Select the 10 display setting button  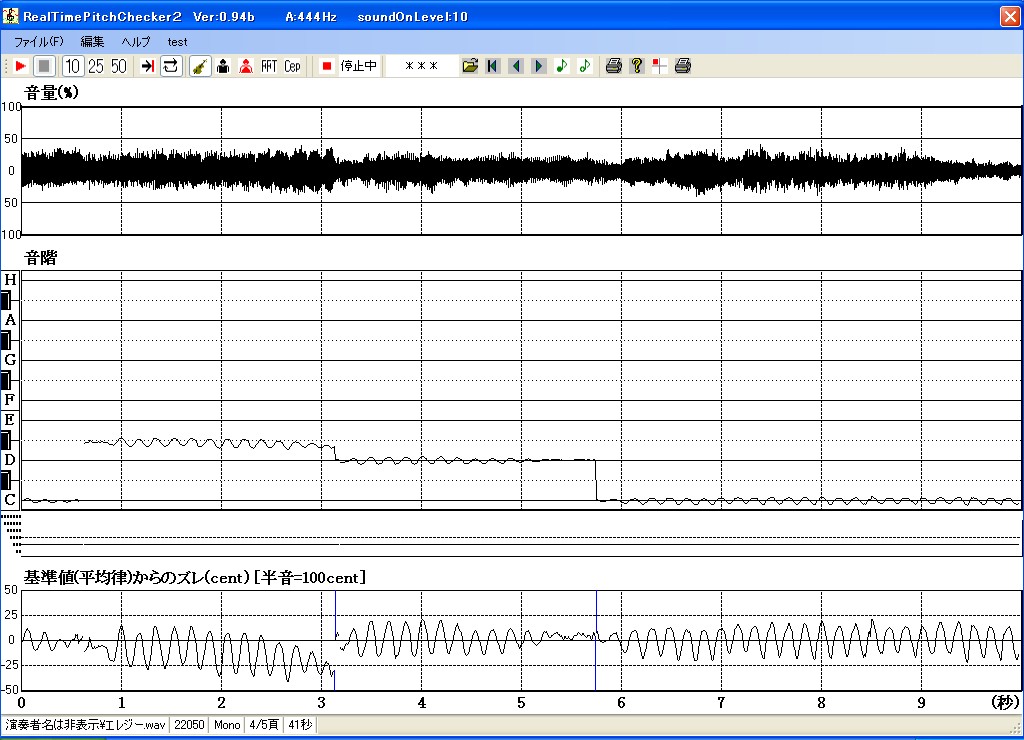[x=72, y=66]
